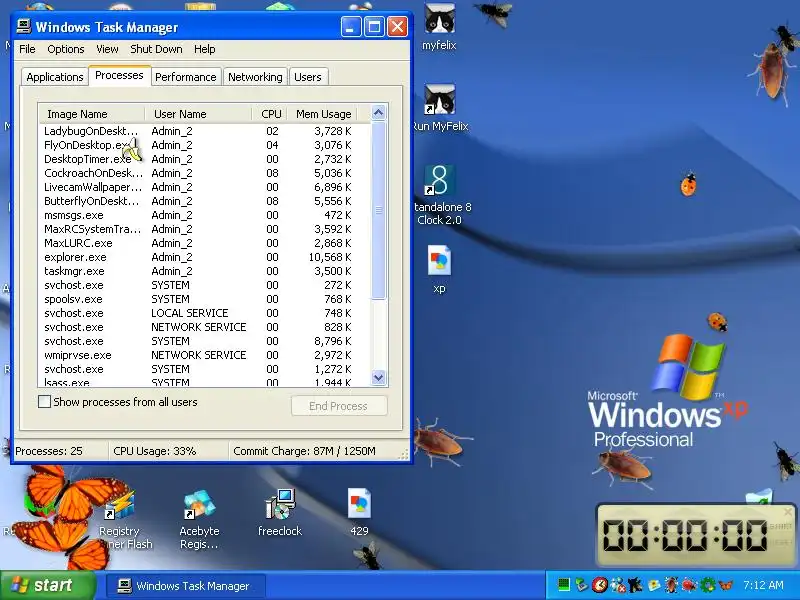Click the black fly tray icon
Image resolution: width=800 pixels, height=600 pixels.
(635, 585)
